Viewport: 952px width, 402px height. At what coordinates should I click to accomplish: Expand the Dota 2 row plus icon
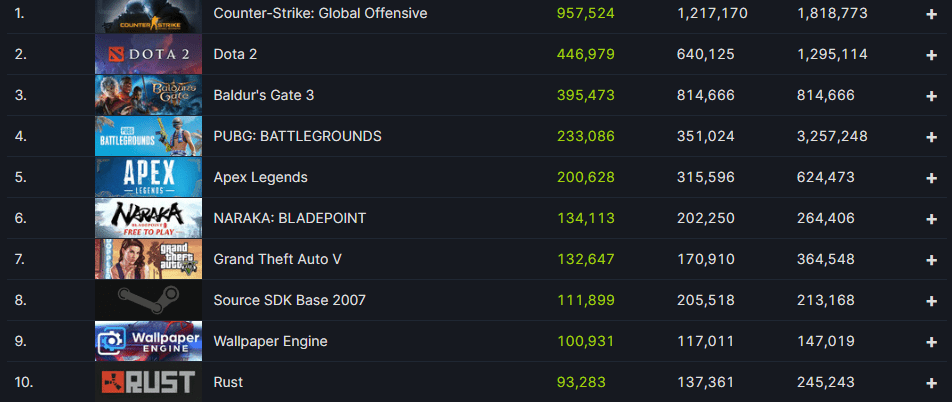point(931,55)
